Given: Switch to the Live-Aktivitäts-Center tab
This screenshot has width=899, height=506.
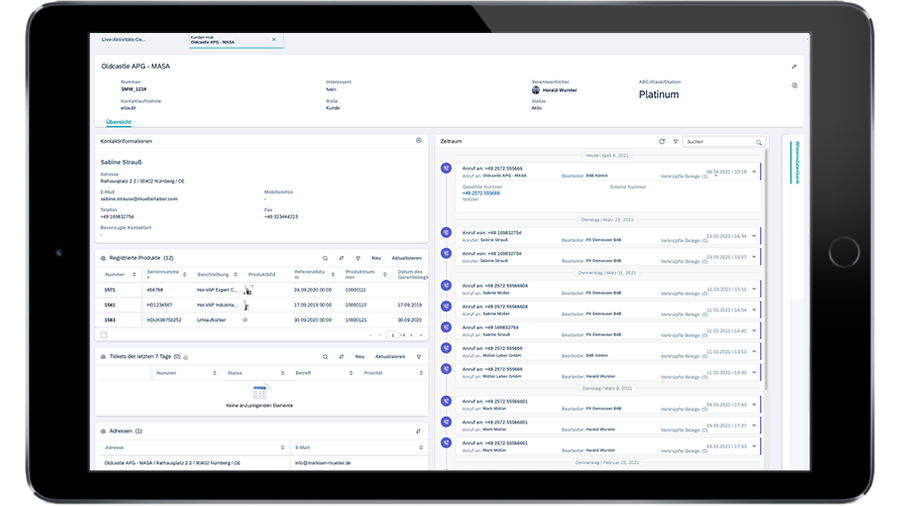Looking at the screenshot, I should coord(124,40).
